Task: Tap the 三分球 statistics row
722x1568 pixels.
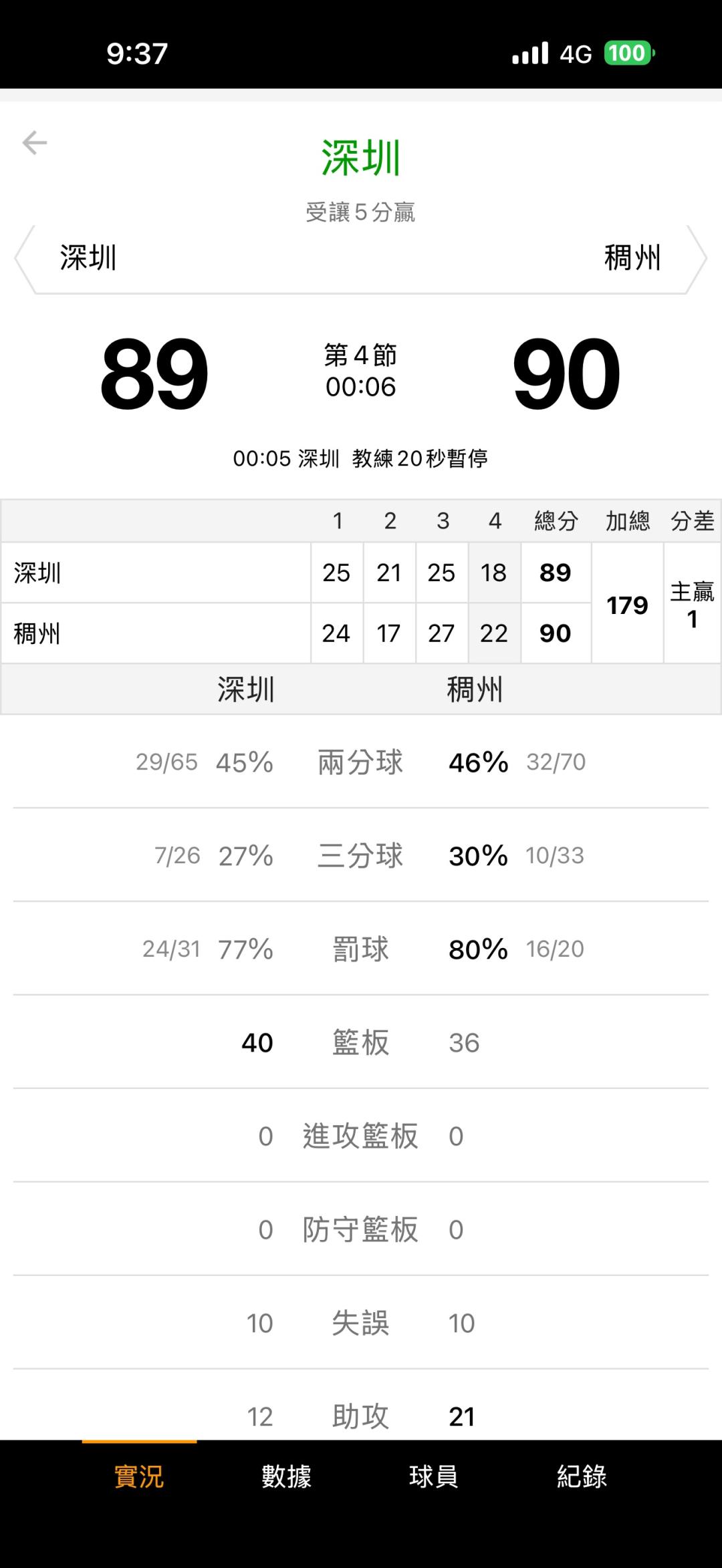Action: point(360,856)
